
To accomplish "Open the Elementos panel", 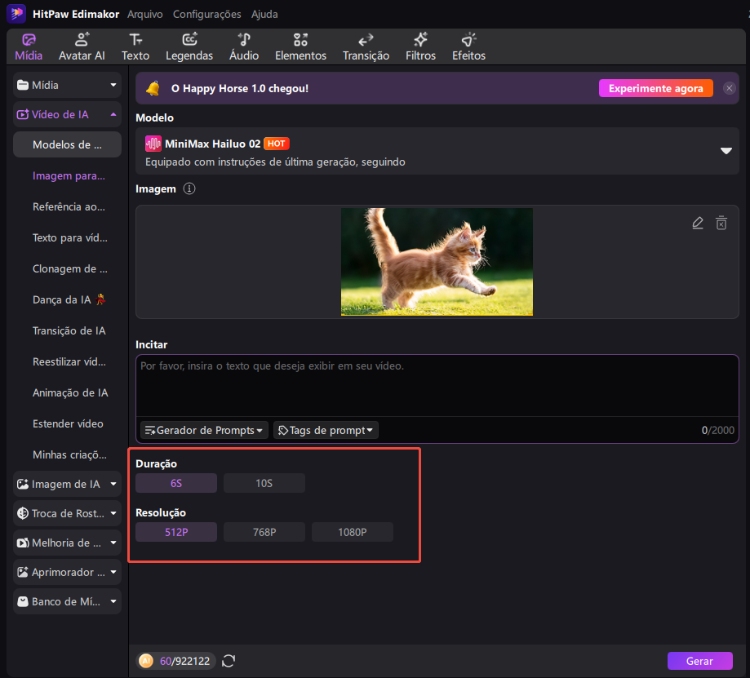I will 300,47.
